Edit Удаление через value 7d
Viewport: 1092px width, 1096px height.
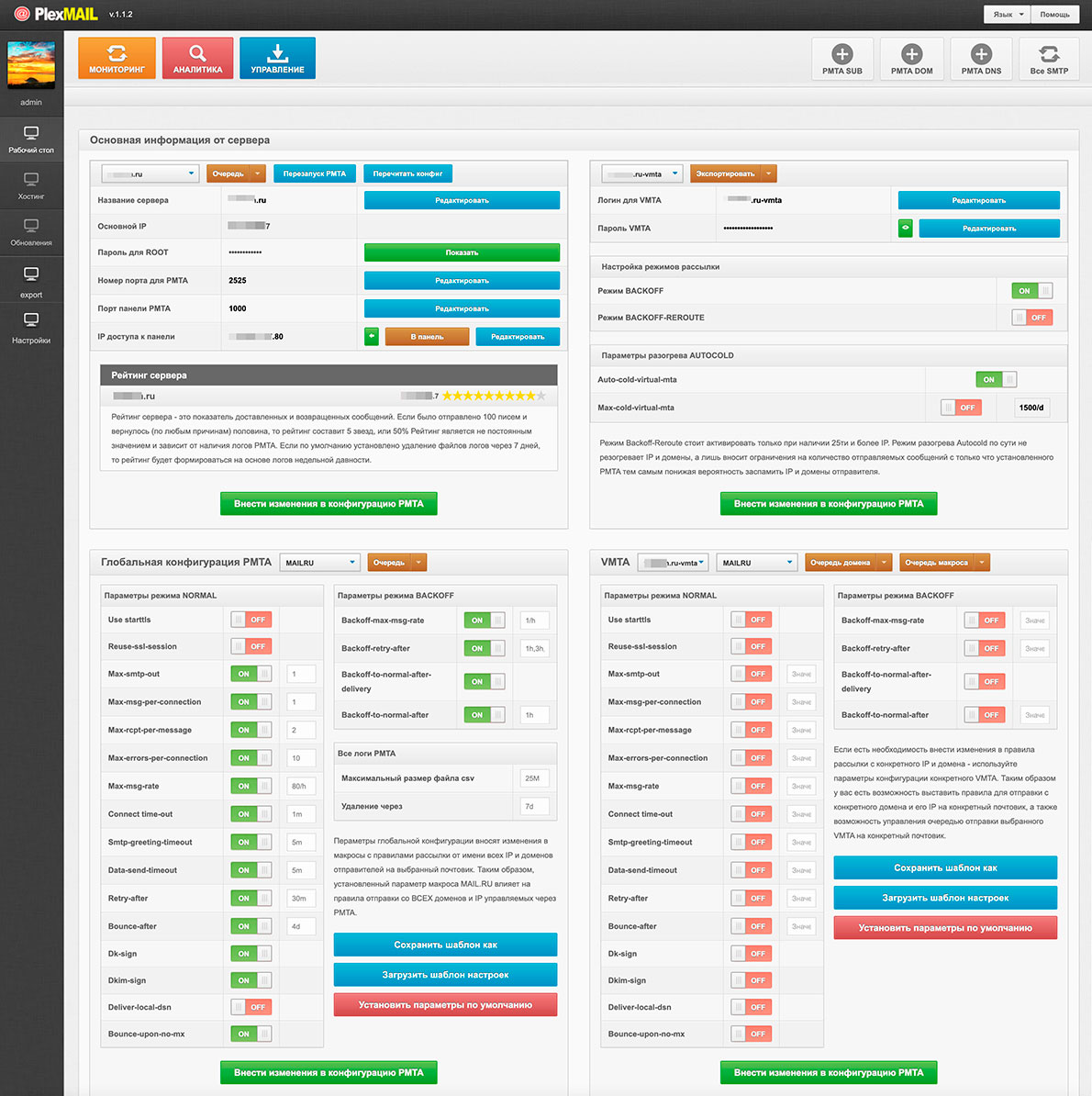534,806
